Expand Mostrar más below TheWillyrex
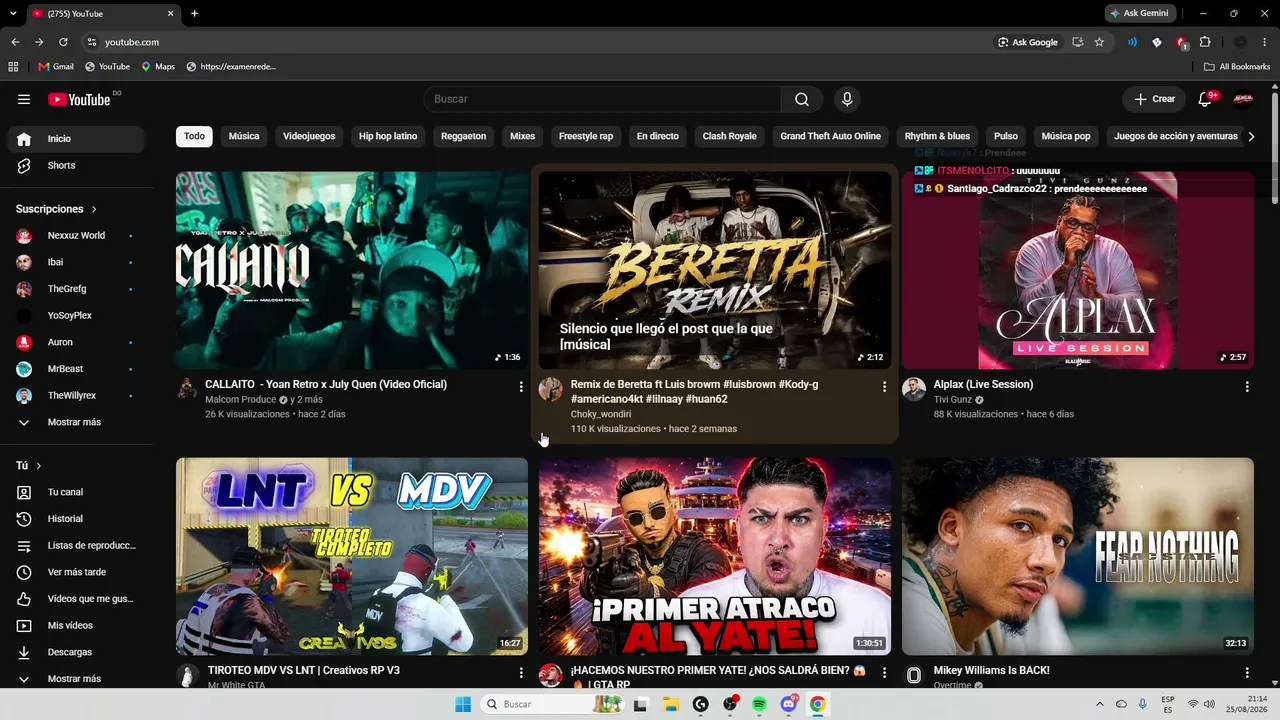The height and width of the screenshot is (720, 1280). [76, 422]
